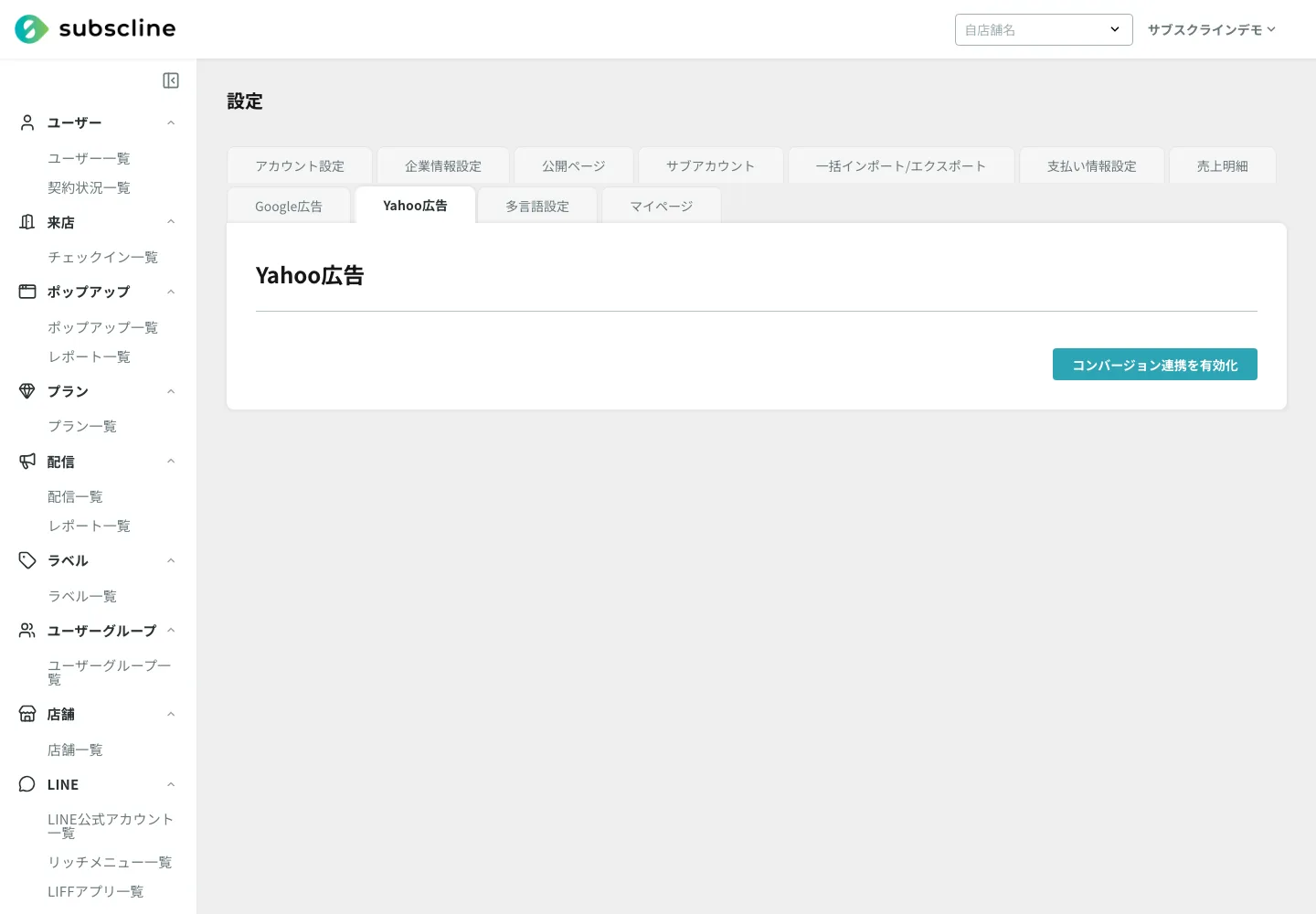The width and height of the screenshot is (1316, 914).
Task: Click the 配信 megaphone icon in the sidebar
Action: click(27, 462)
